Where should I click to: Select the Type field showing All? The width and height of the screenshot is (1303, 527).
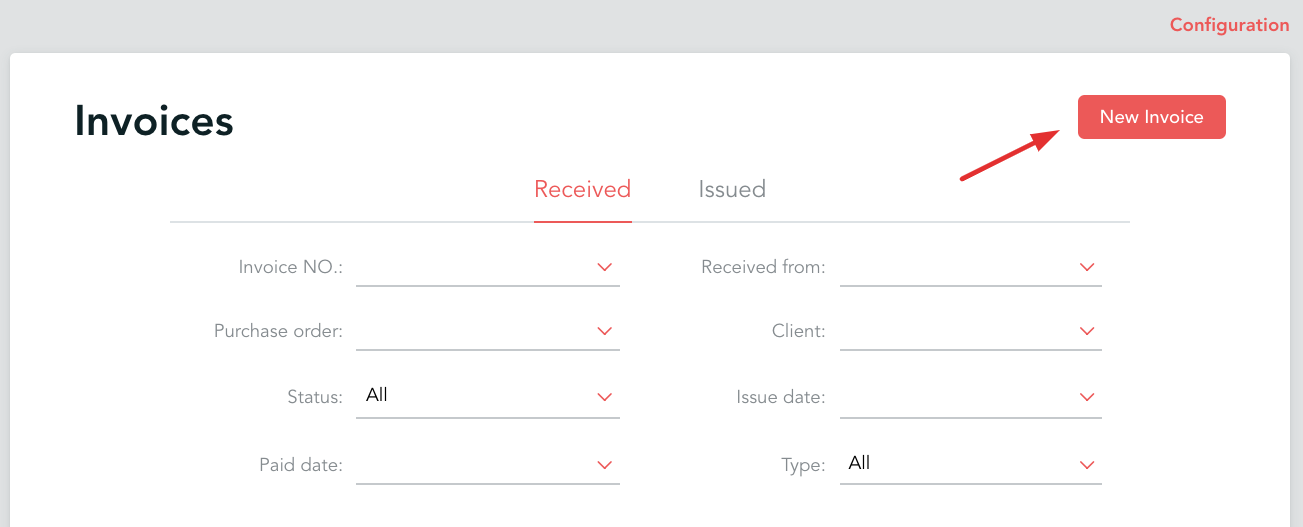pyautogui.click(x=955, y=464)
